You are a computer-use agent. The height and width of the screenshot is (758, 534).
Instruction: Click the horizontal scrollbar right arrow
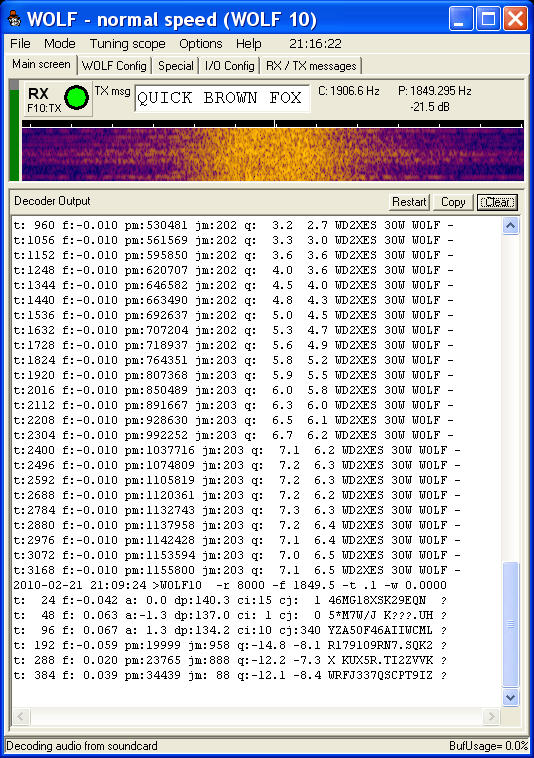tap(491, 716)
